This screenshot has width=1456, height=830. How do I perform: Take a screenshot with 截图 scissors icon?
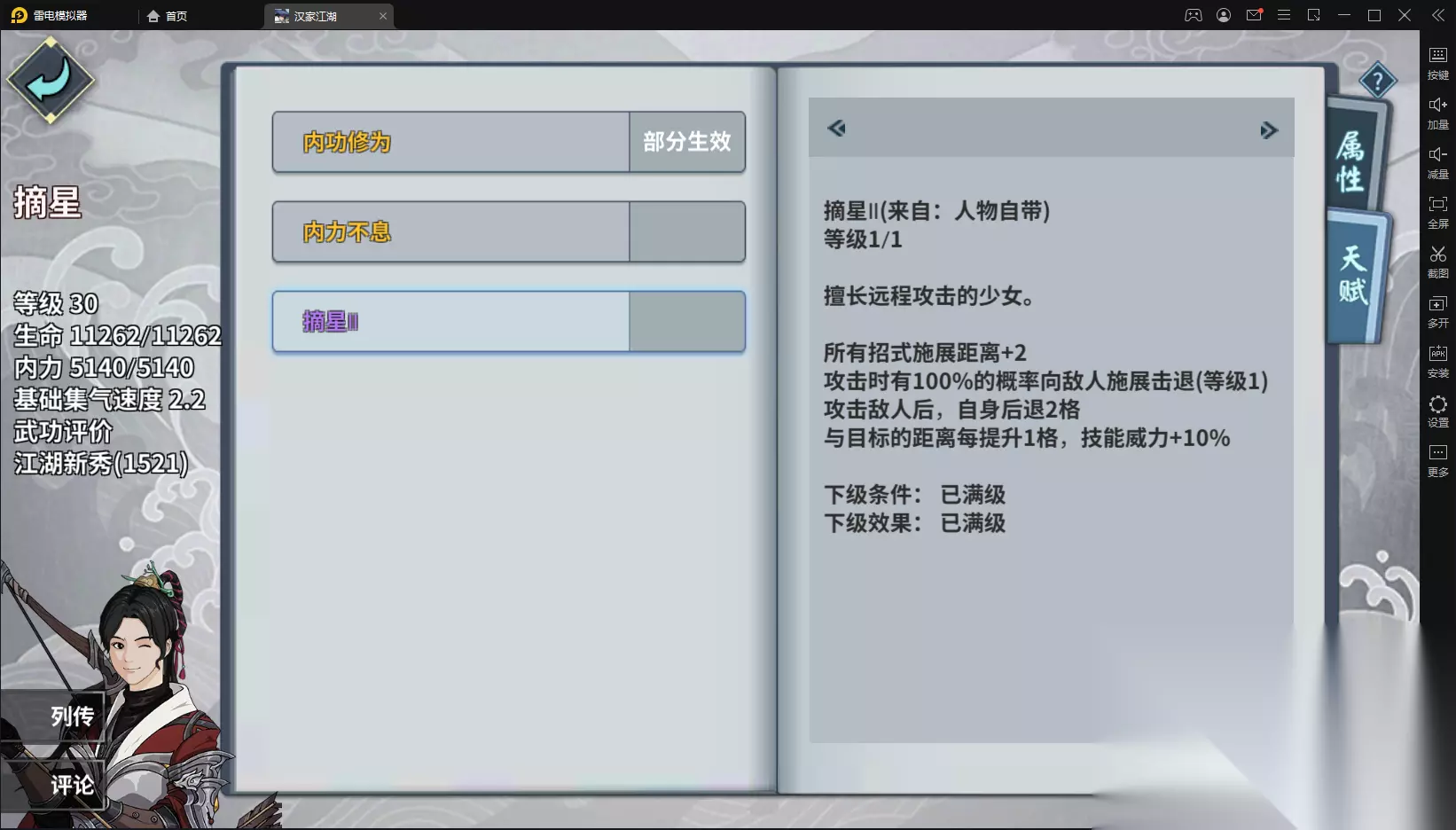point(1437,262)
